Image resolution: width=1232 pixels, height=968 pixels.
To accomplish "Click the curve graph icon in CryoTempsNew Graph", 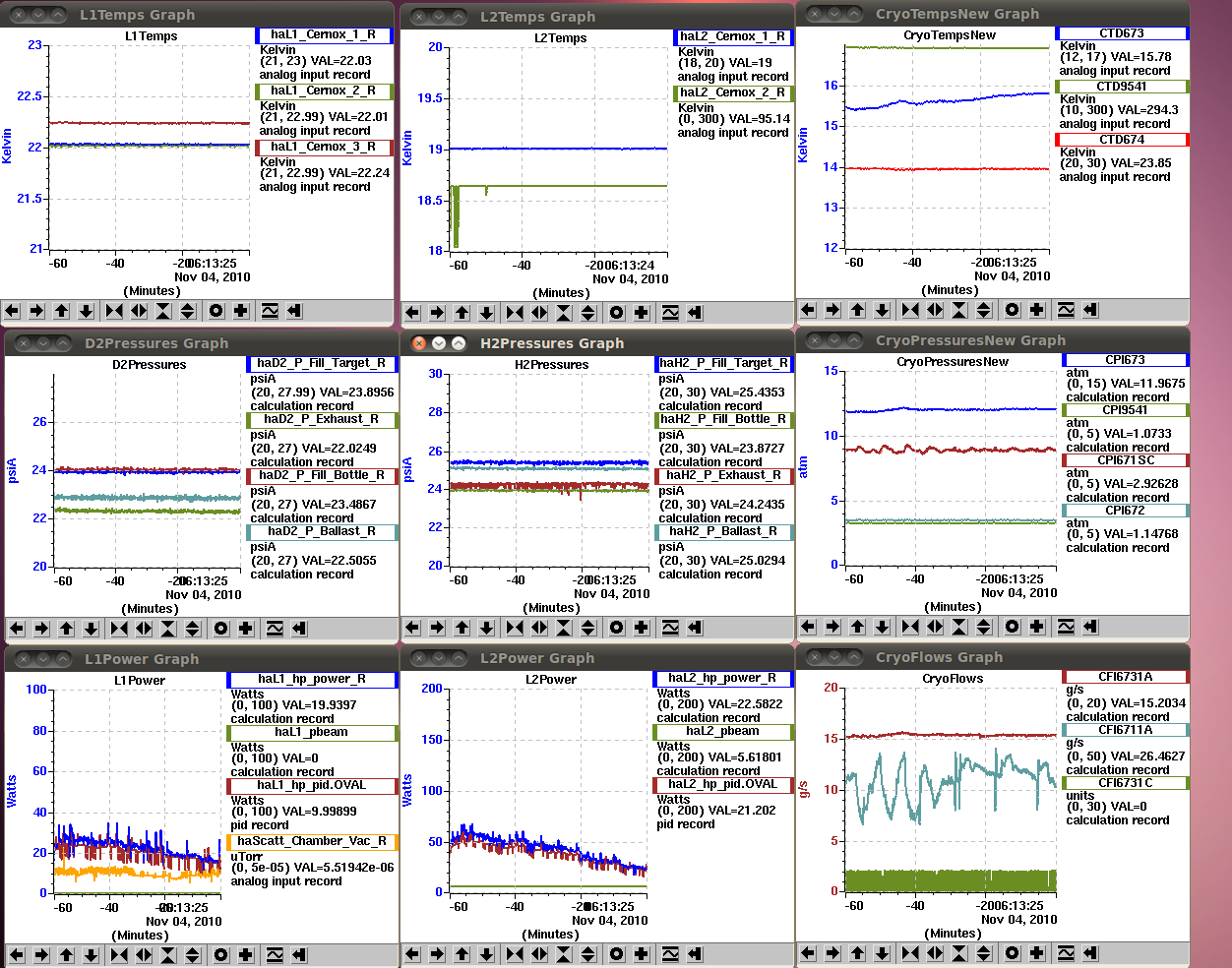I will point(1066,310).
